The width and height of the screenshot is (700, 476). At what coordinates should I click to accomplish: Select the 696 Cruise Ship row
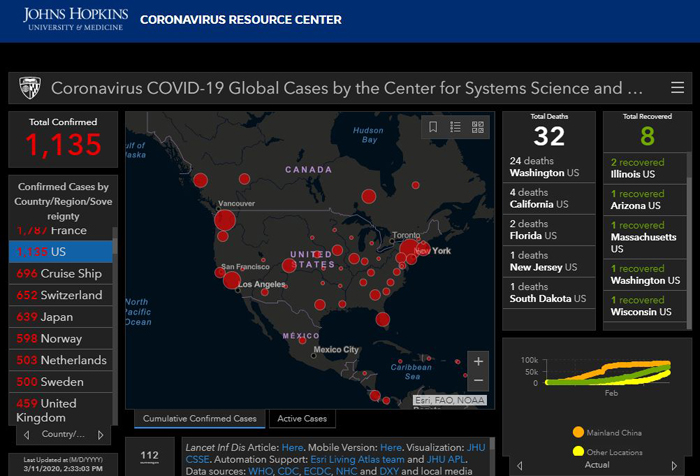point(61,273)
